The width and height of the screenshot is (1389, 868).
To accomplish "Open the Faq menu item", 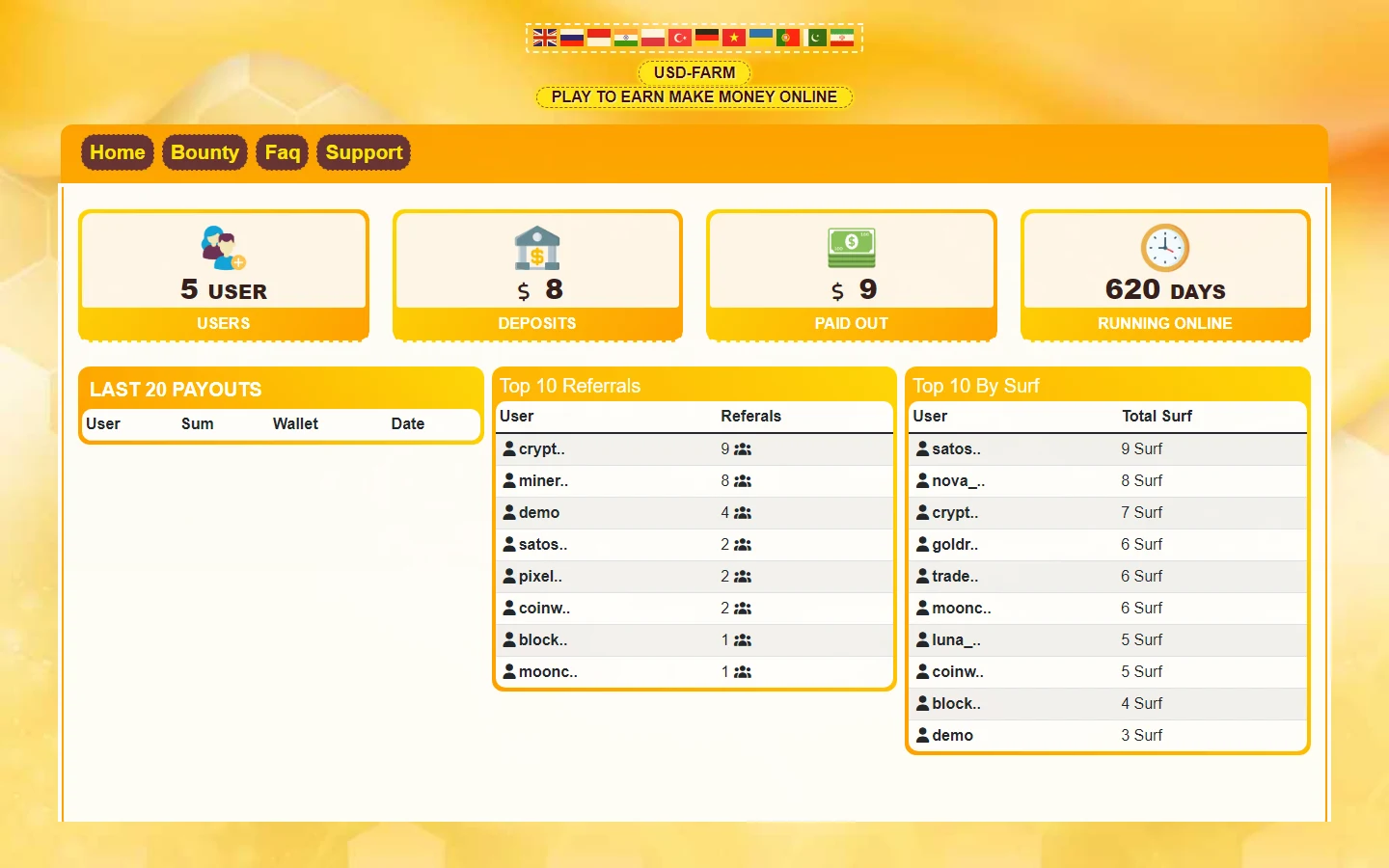I will [283, 152].
